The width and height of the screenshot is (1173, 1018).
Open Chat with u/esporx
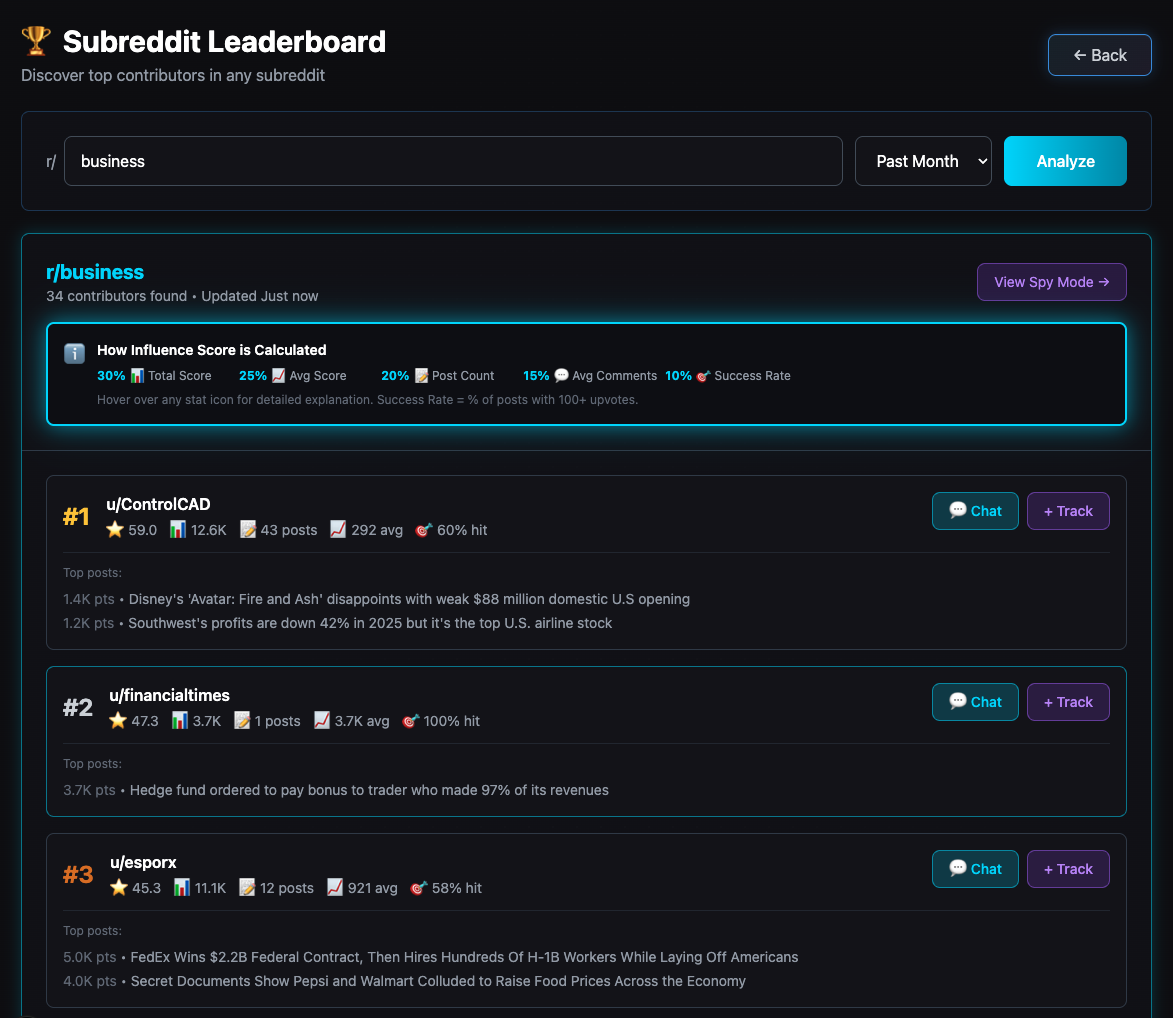point(975,869)
